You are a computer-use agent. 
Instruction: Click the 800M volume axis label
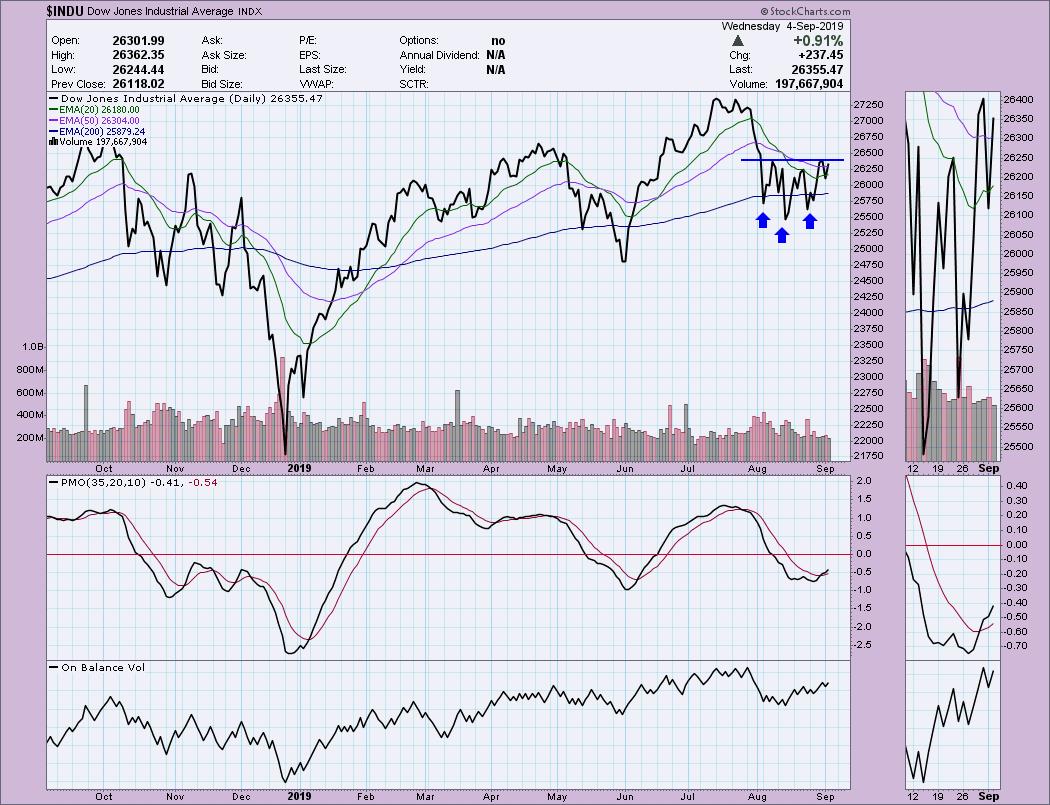31,370
